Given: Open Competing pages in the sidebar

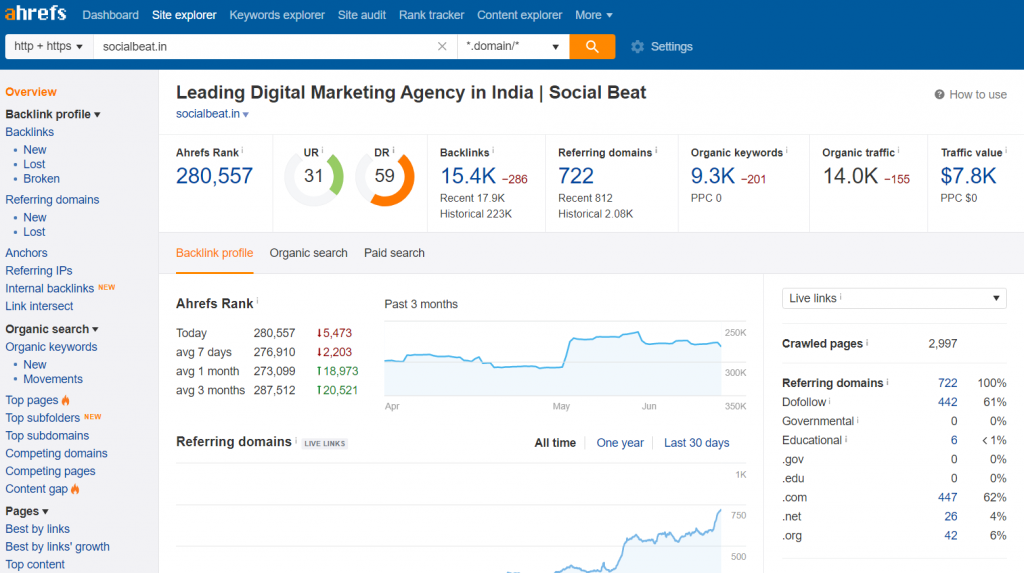Looking at the screenshot, I should click(50, 471).
